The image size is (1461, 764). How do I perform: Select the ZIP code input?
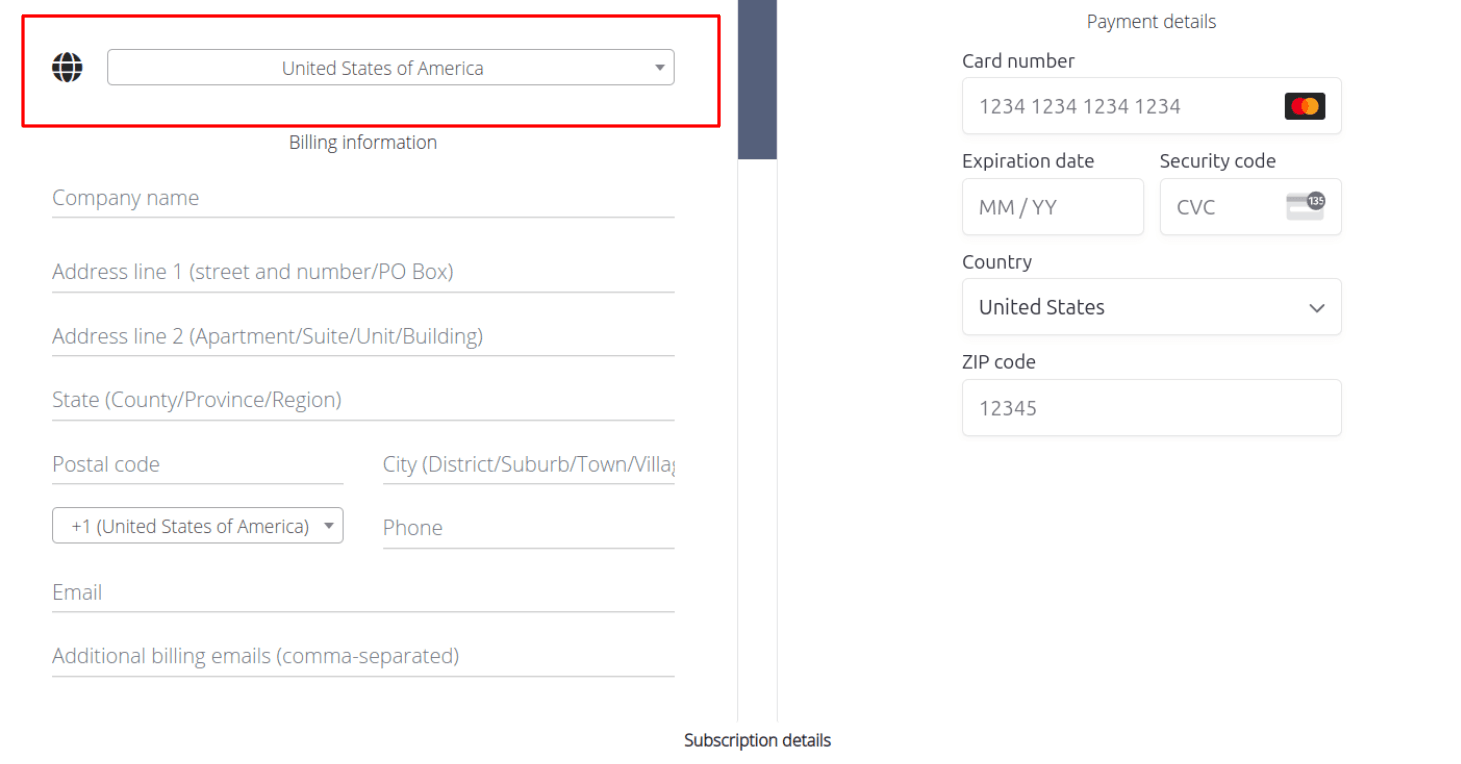click(x=1151, y=408)
